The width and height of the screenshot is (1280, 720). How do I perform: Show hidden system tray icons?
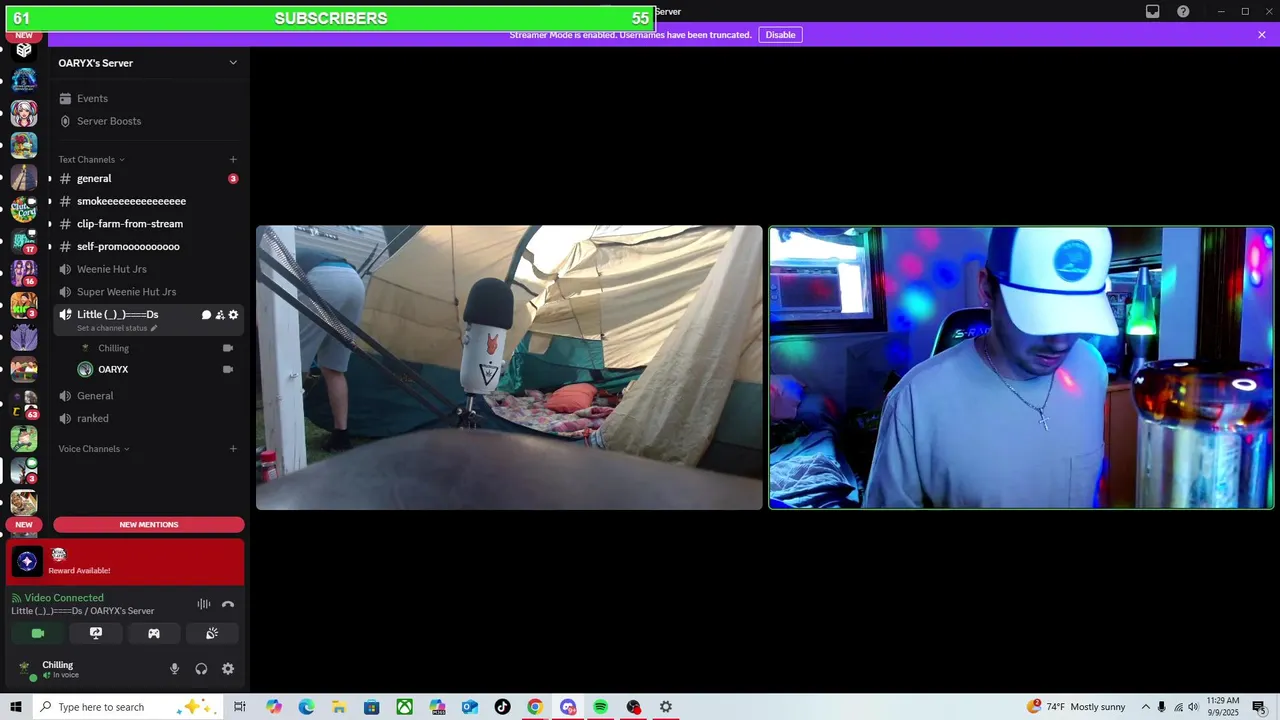[1145, 707]
